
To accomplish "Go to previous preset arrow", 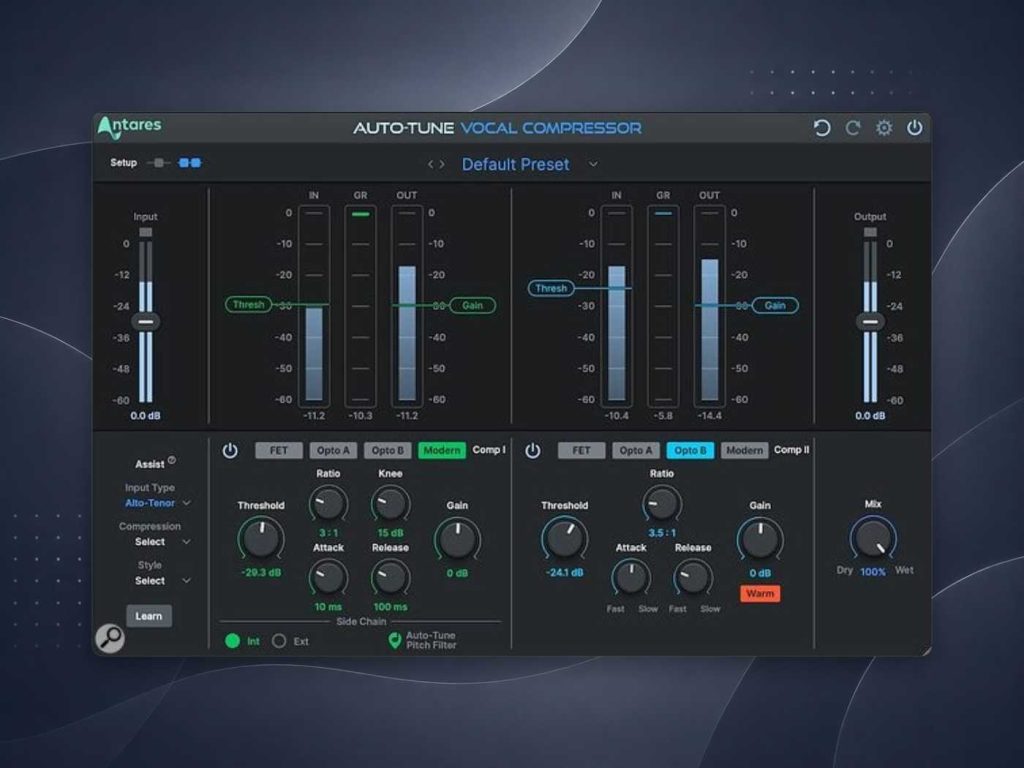I will click(430, 165).
